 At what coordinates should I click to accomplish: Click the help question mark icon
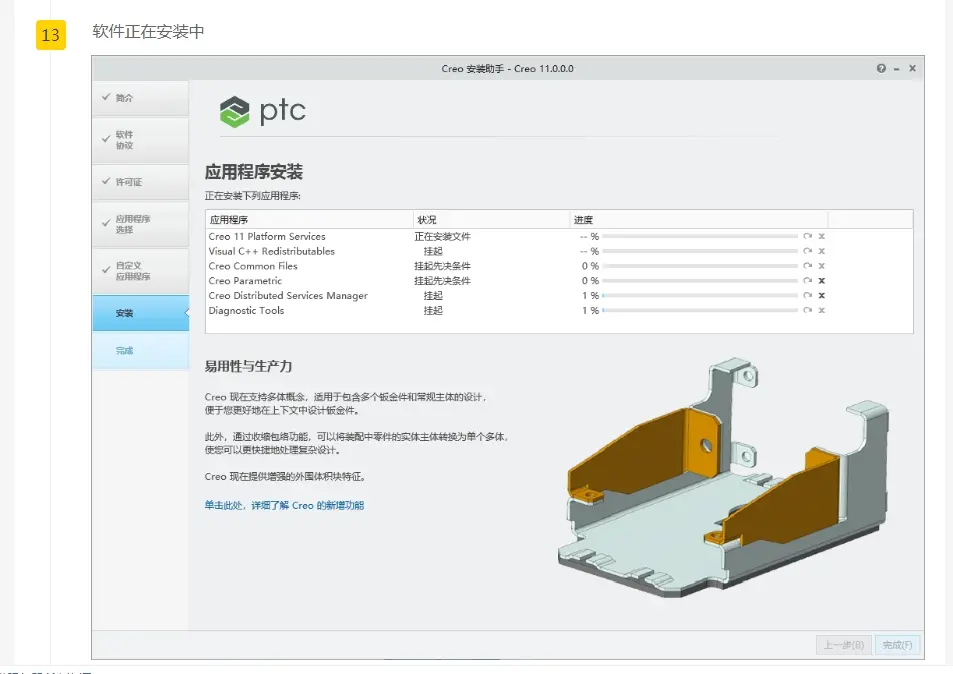point(881,69)
